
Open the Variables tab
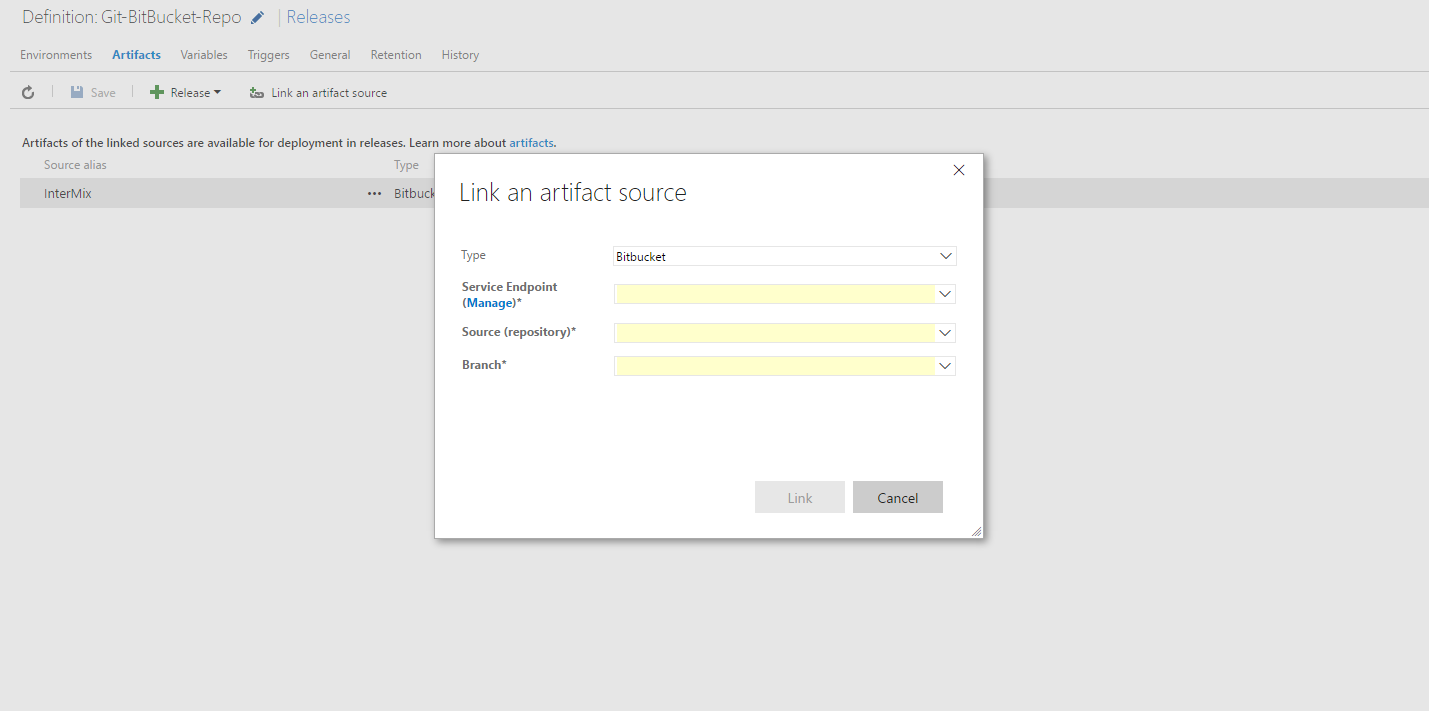tap(204, 55)
